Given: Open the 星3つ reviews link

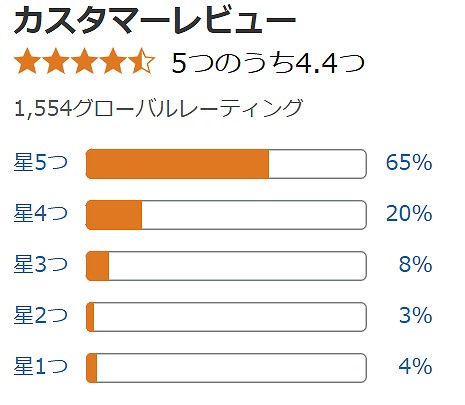Looking at the screenshot, I should pyautogui.click(x=41, y=265).
